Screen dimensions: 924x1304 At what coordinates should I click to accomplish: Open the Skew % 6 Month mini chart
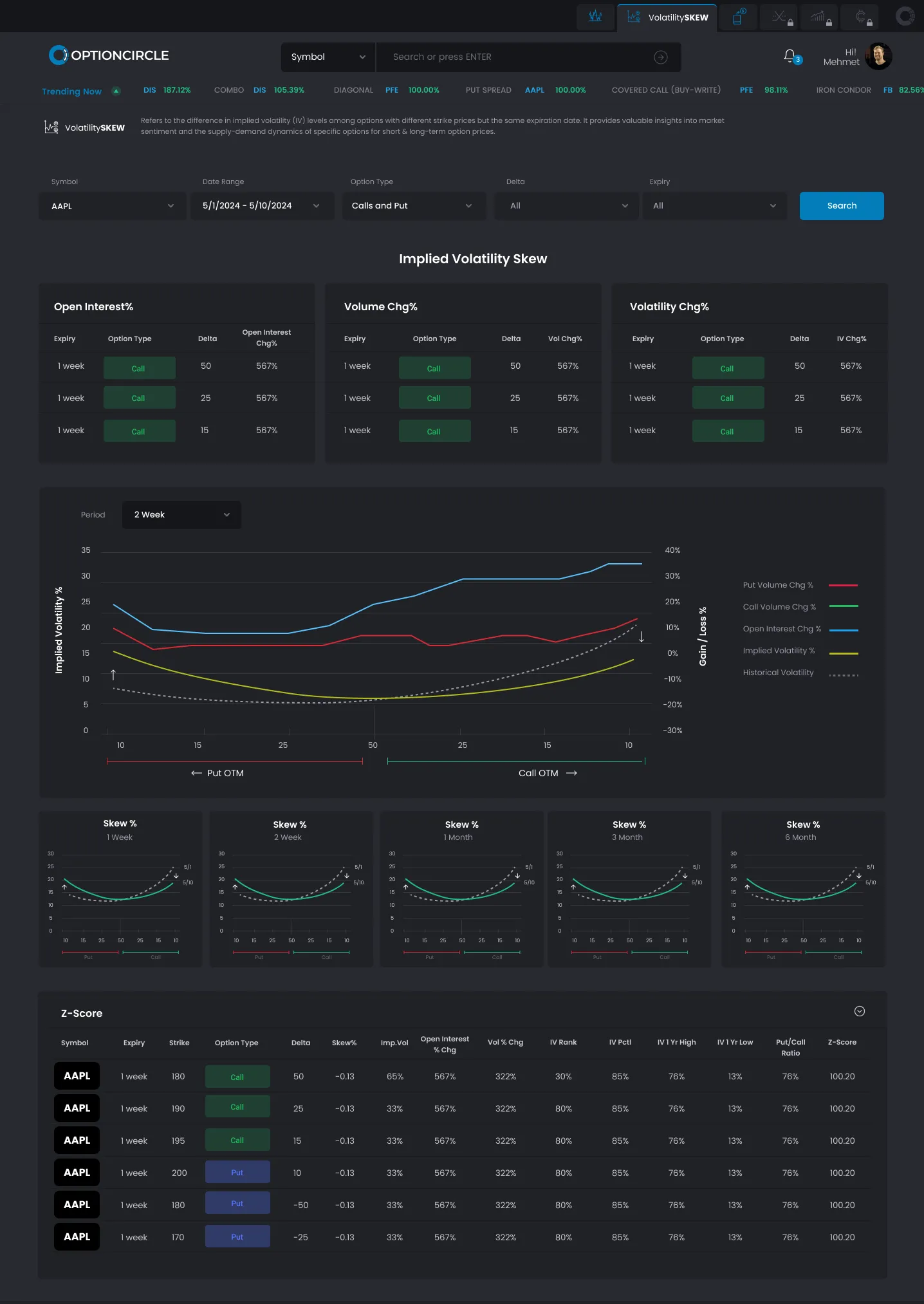coord(803,889)
